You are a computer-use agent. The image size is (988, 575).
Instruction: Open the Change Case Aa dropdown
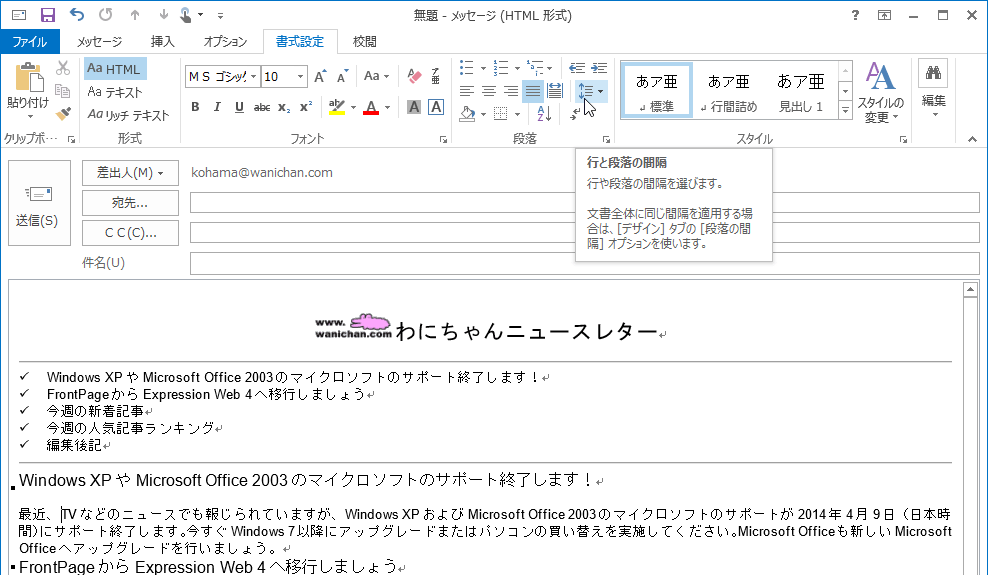[377, 76]
